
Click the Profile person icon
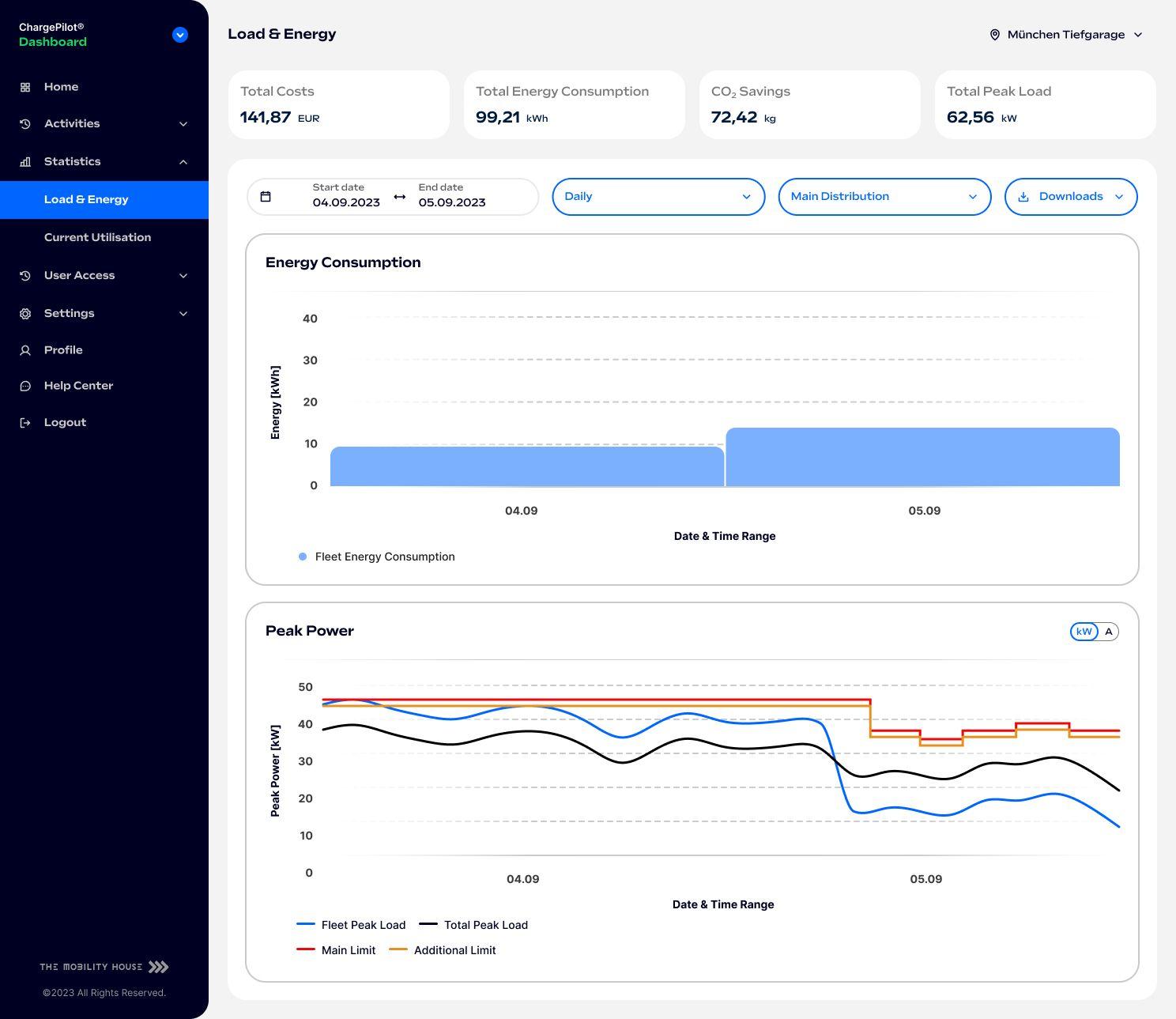24,349
